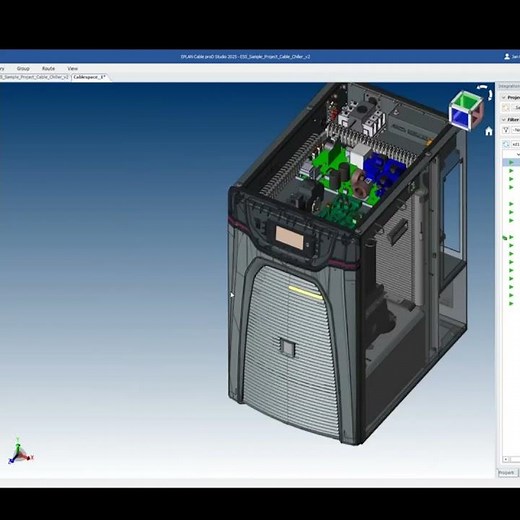This screenshot has width=520, height=520.
Task: Open the Group menu
Action: [x=23, y=68]
